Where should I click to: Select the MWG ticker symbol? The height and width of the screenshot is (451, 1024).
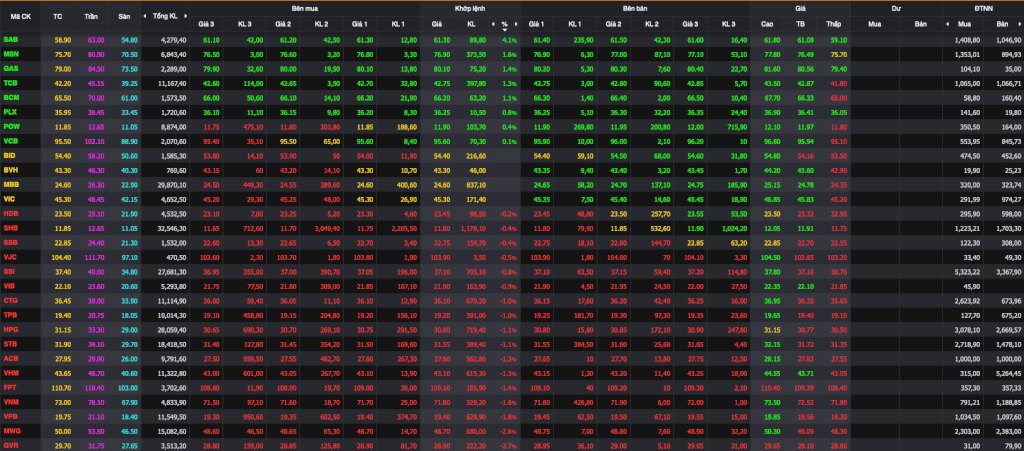[11, 430]
